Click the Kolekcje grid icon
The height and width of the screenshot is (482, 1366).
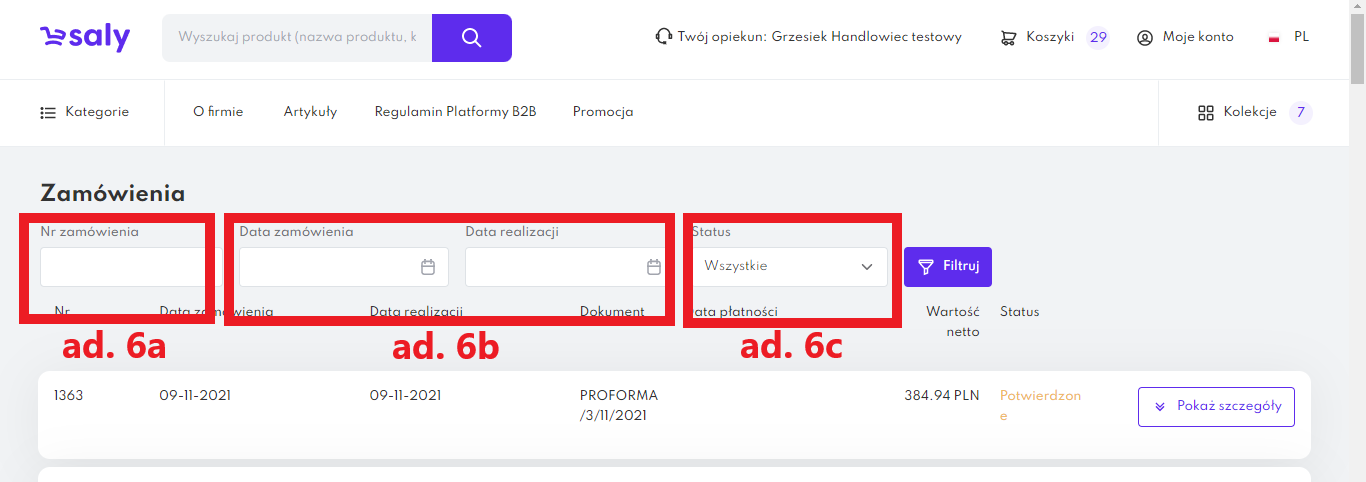coord(1205,113)
